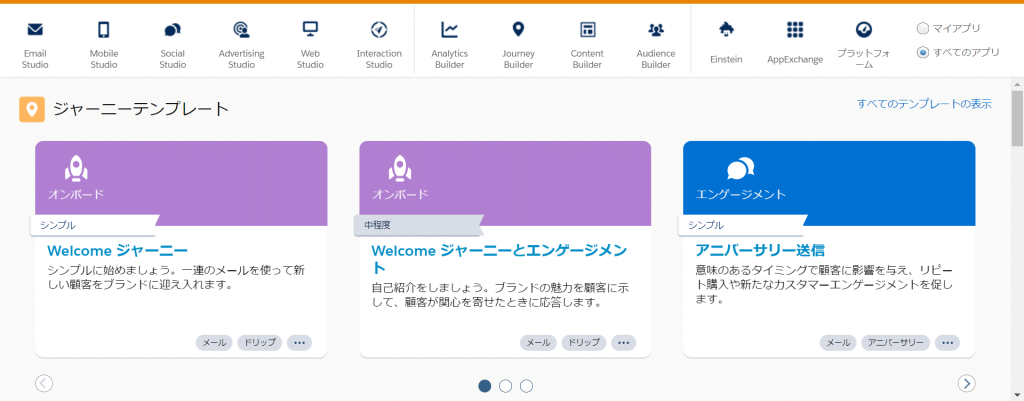Open Analytics Builder app
The width and height of the screenshot is (1024, 401).
449,44
